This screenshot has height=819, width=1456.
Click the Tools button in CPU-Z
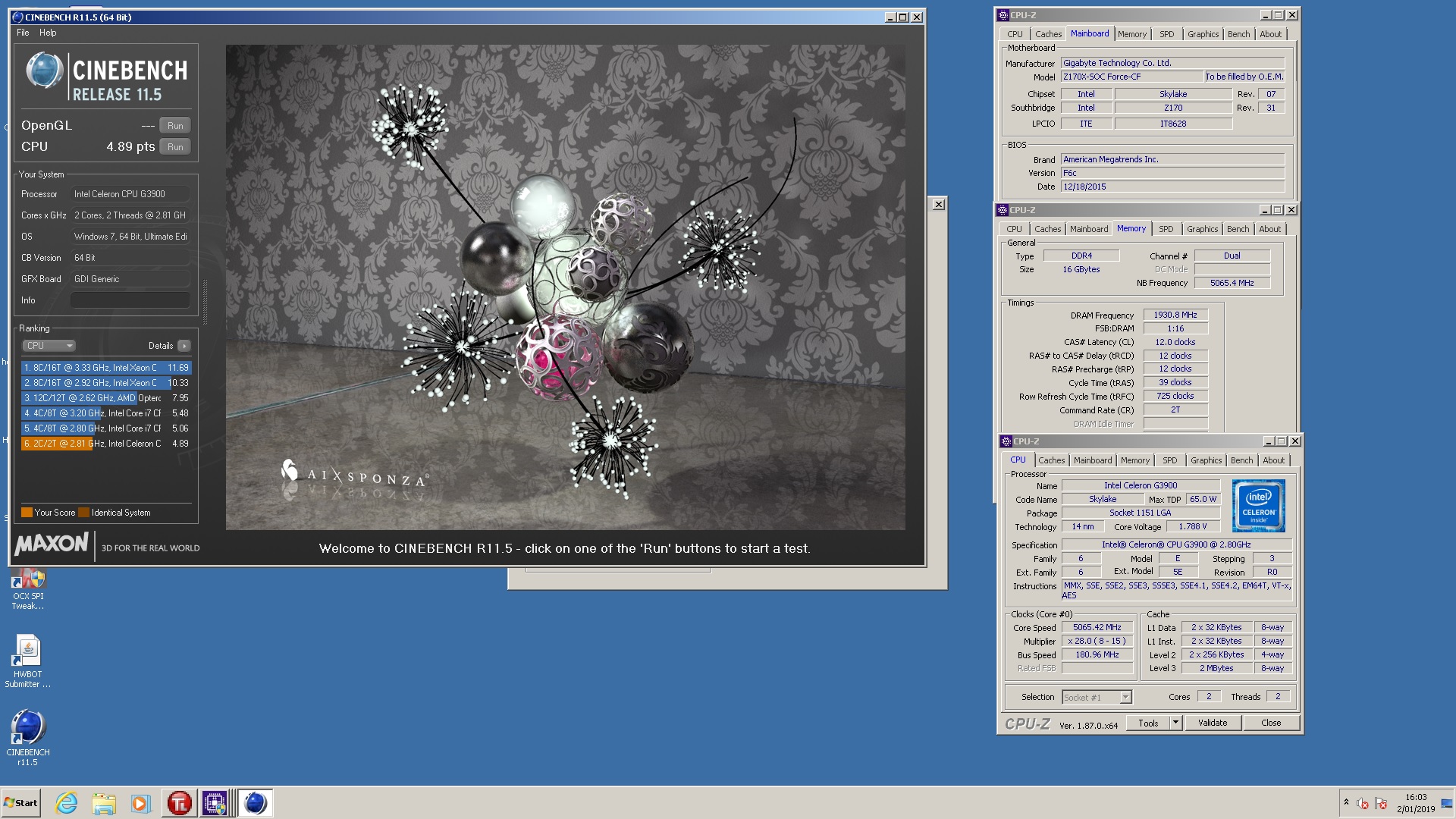[1148, 723]
